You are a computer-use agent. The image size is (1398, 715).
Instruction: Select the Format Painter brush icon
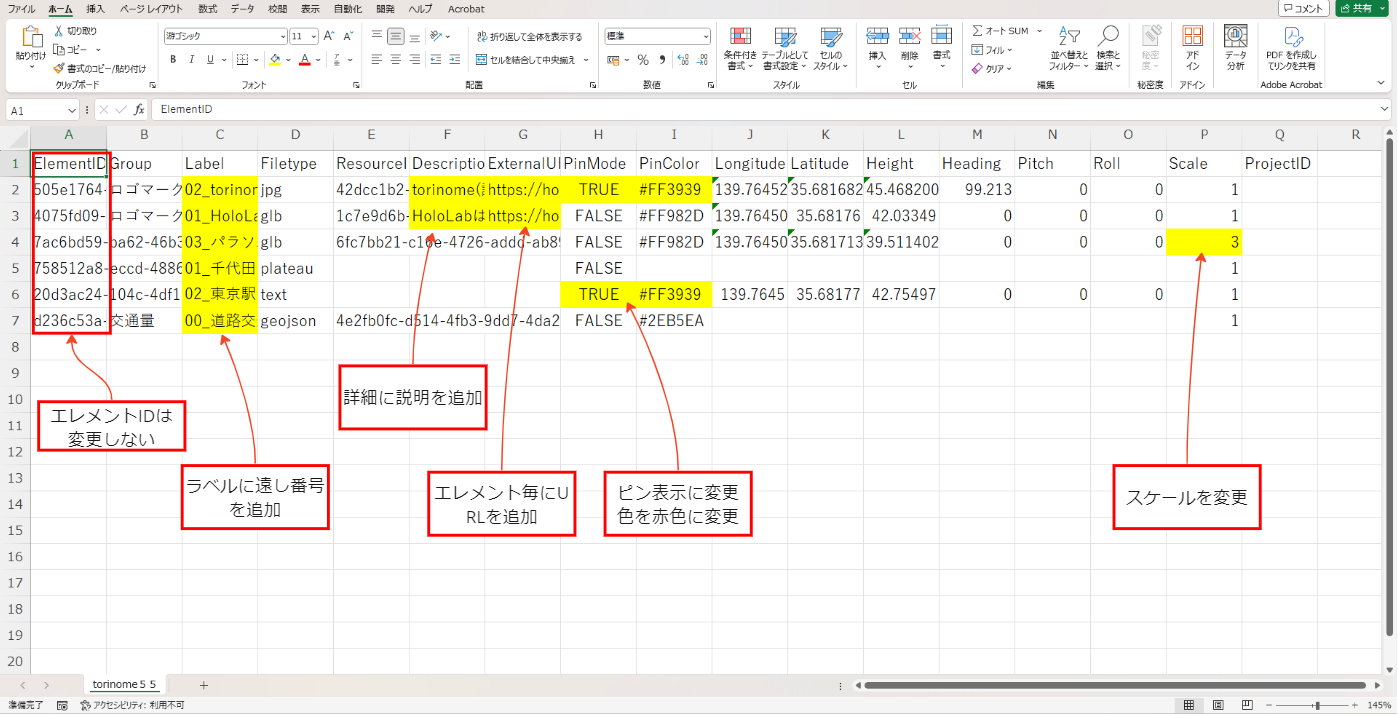click(x=59, y=68)
